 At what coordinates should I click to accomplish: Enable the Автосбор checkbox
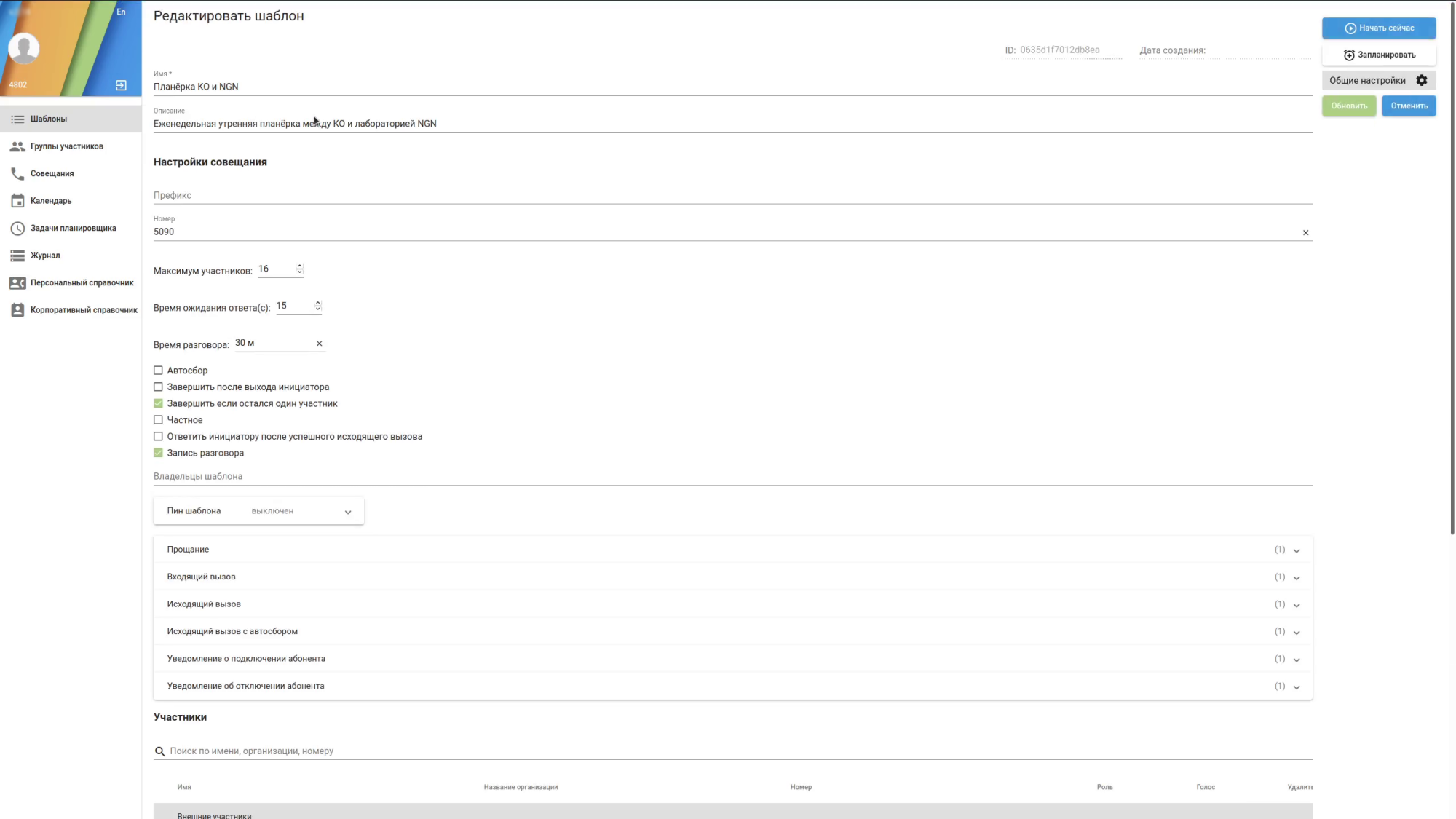(x=158, y=371)
